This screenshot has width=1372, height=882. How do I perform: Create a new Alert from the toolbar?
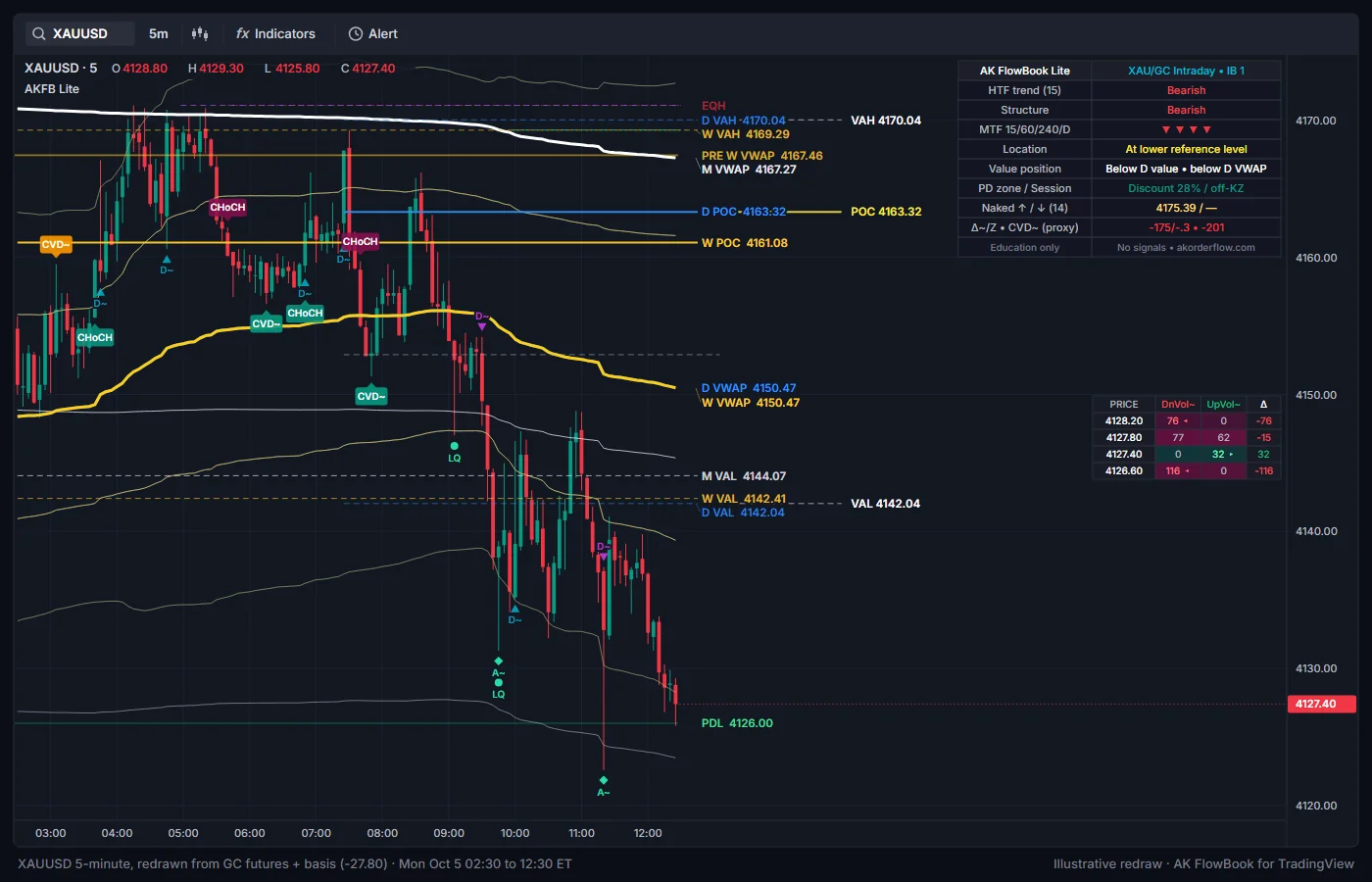pos(373,33)
